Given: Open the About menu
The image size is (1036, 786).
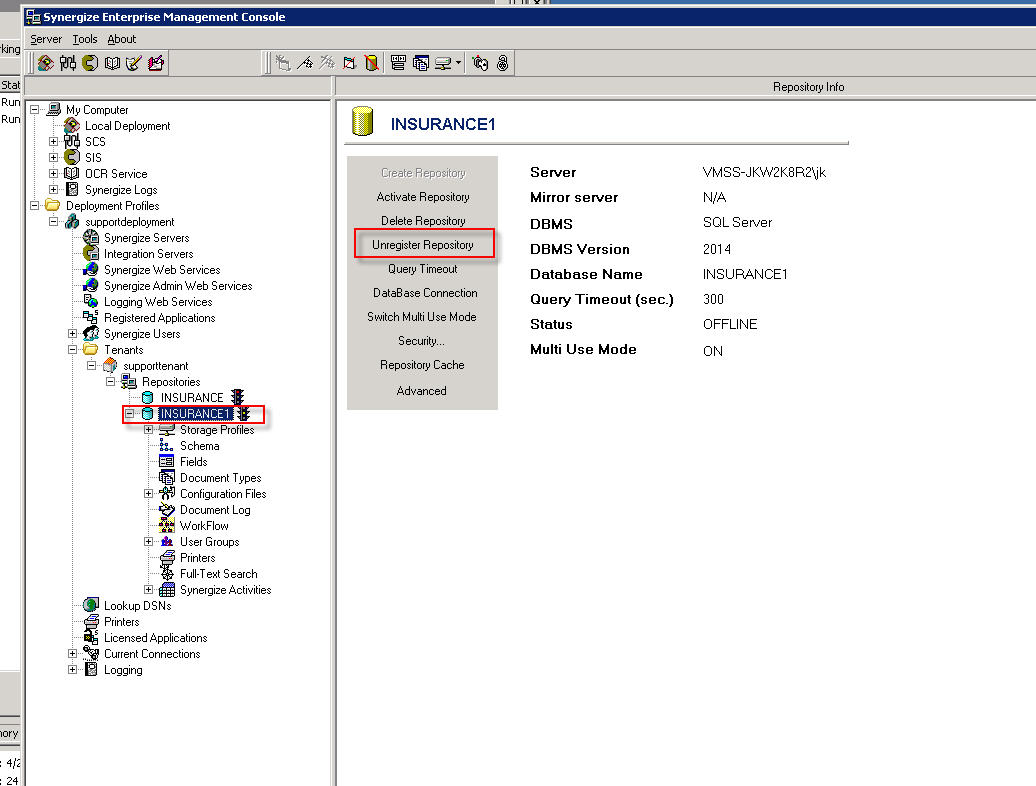Looking at the screenshot, I should pyautogui.click(x=122, y=39).
